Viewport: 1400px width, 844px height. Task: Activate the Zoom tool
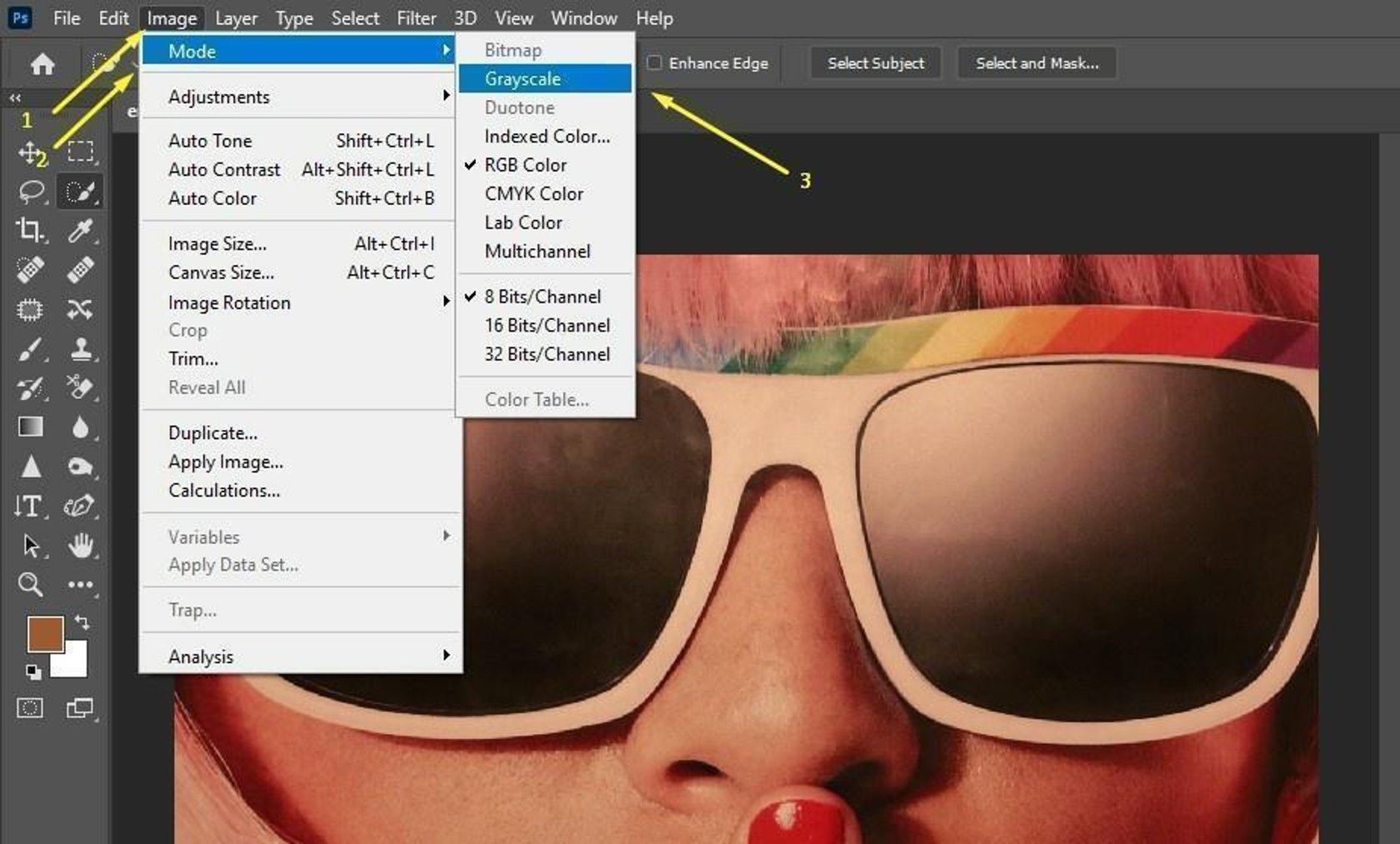pyautogui.click(x=30, y=585)
